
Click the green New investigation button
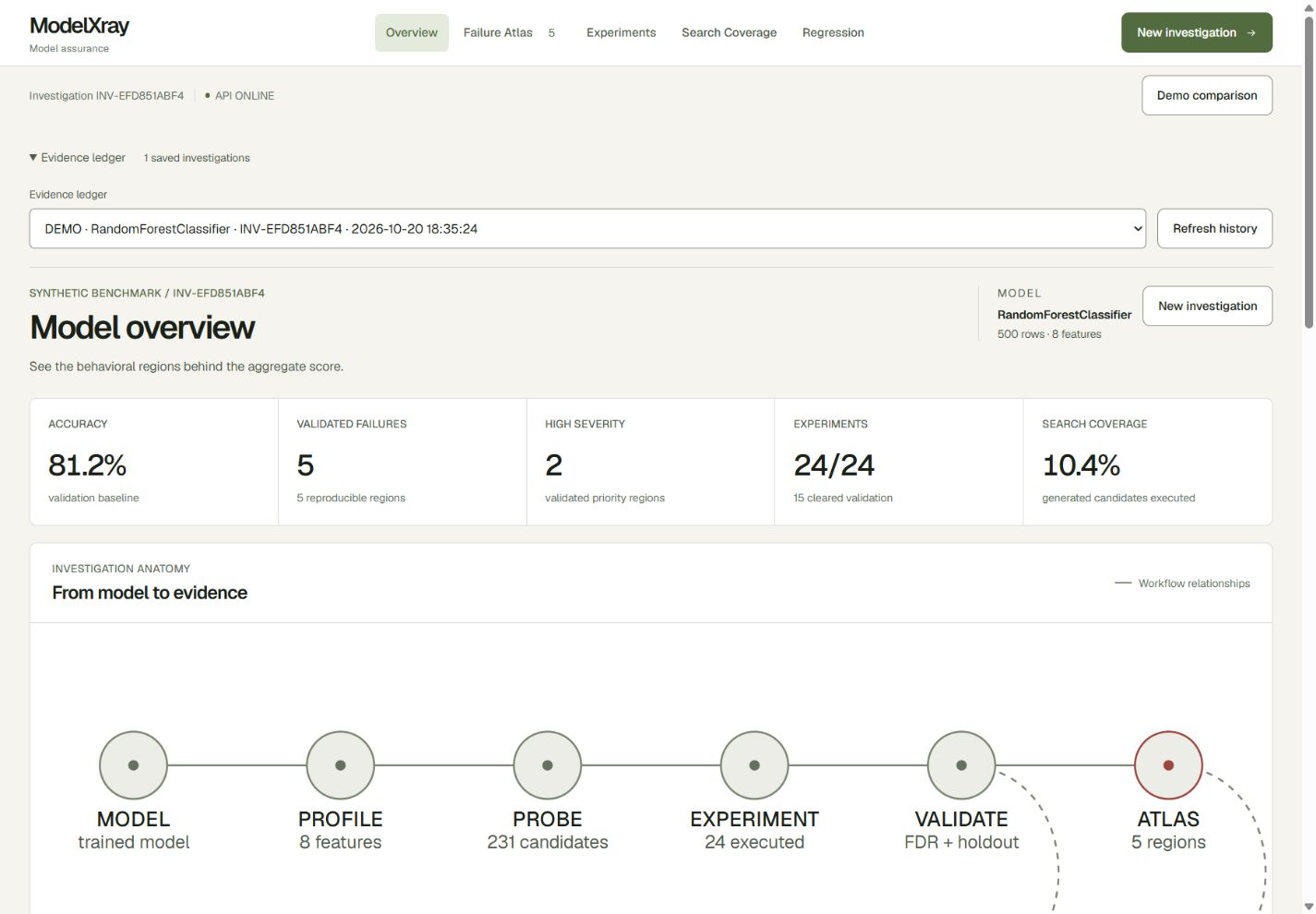[1197, 32]
